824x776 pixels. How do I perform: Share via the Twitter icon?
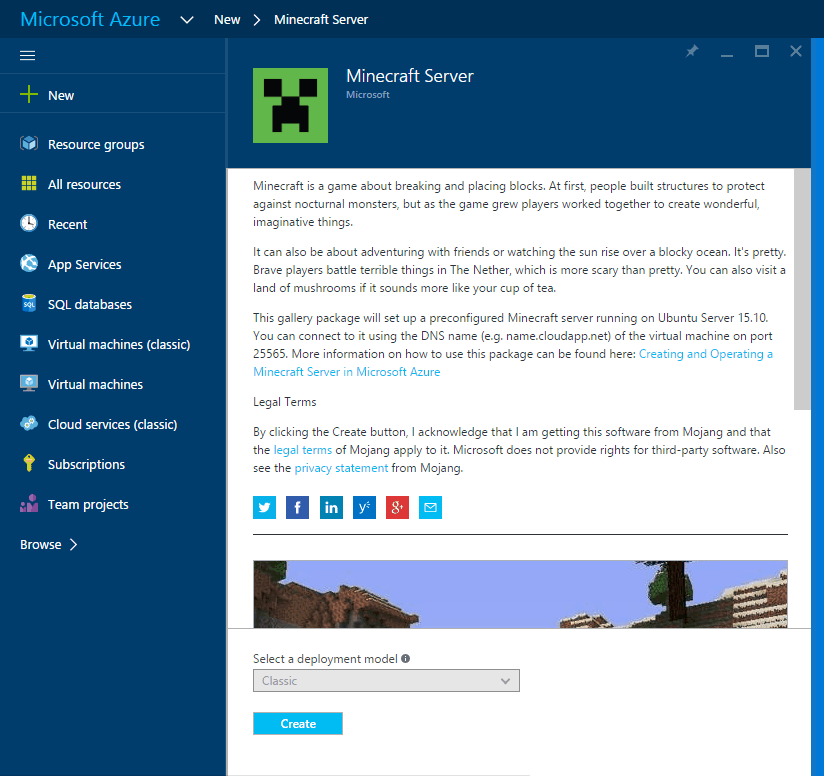click(x=264, y=508)
